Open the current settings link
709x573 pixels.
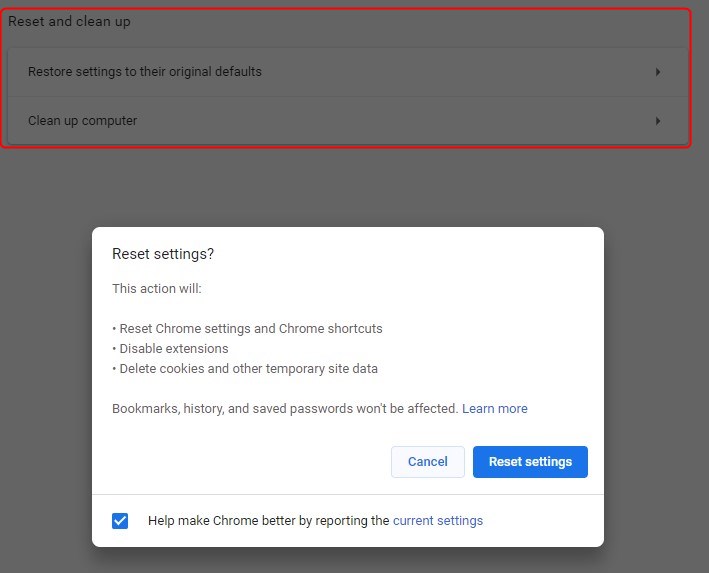438,521
